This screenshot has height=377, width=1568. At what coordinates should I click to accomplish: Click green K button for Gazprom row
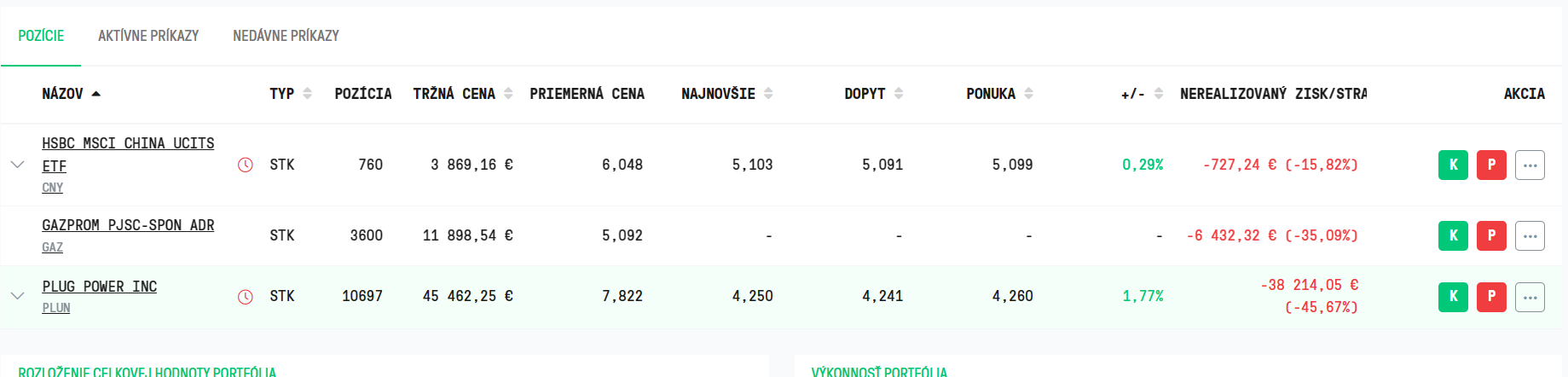coord(1453,235)
